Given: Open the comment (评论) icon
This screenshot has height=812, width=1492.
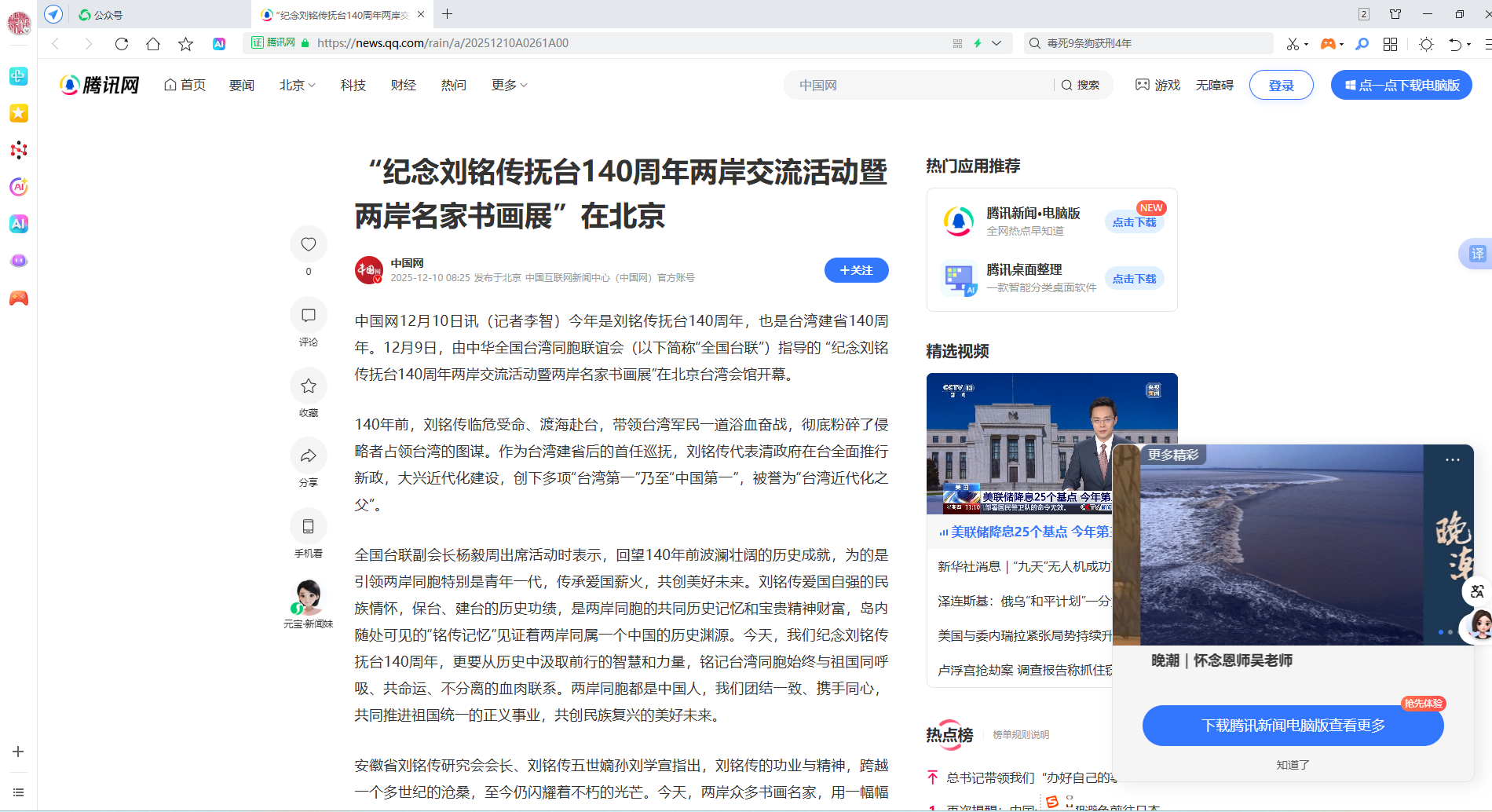Looking at the screenshot, I should pos(308,316).
